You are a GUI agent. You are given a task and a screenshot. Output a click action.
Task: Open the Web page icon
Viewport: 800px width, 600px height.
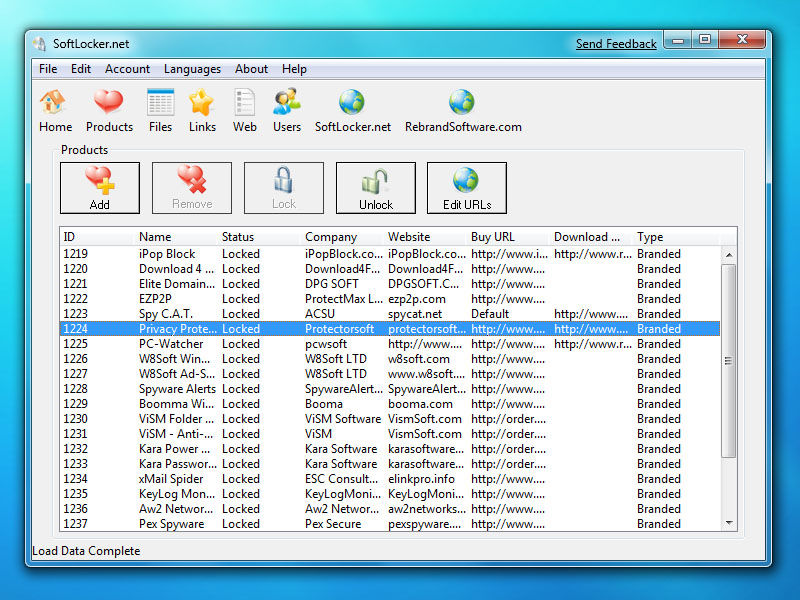pyautogui.click(x=244, y=111)
